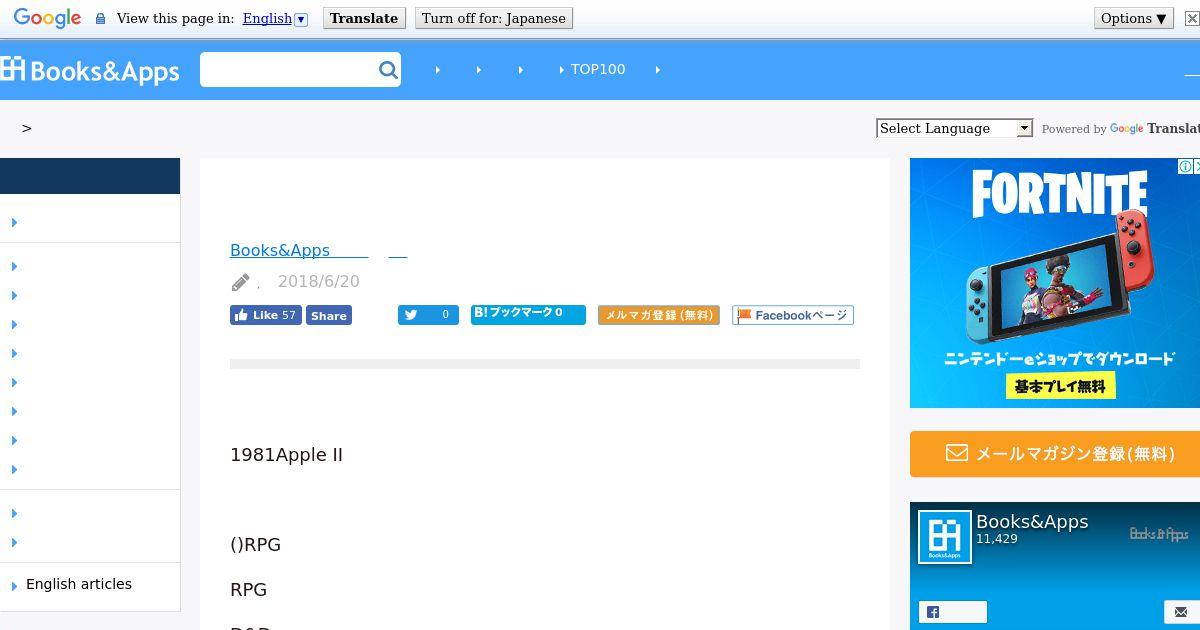Click the Books&Apps Facebook widget title
This screenshot has width=1200, height=630.
(1032, 521)
